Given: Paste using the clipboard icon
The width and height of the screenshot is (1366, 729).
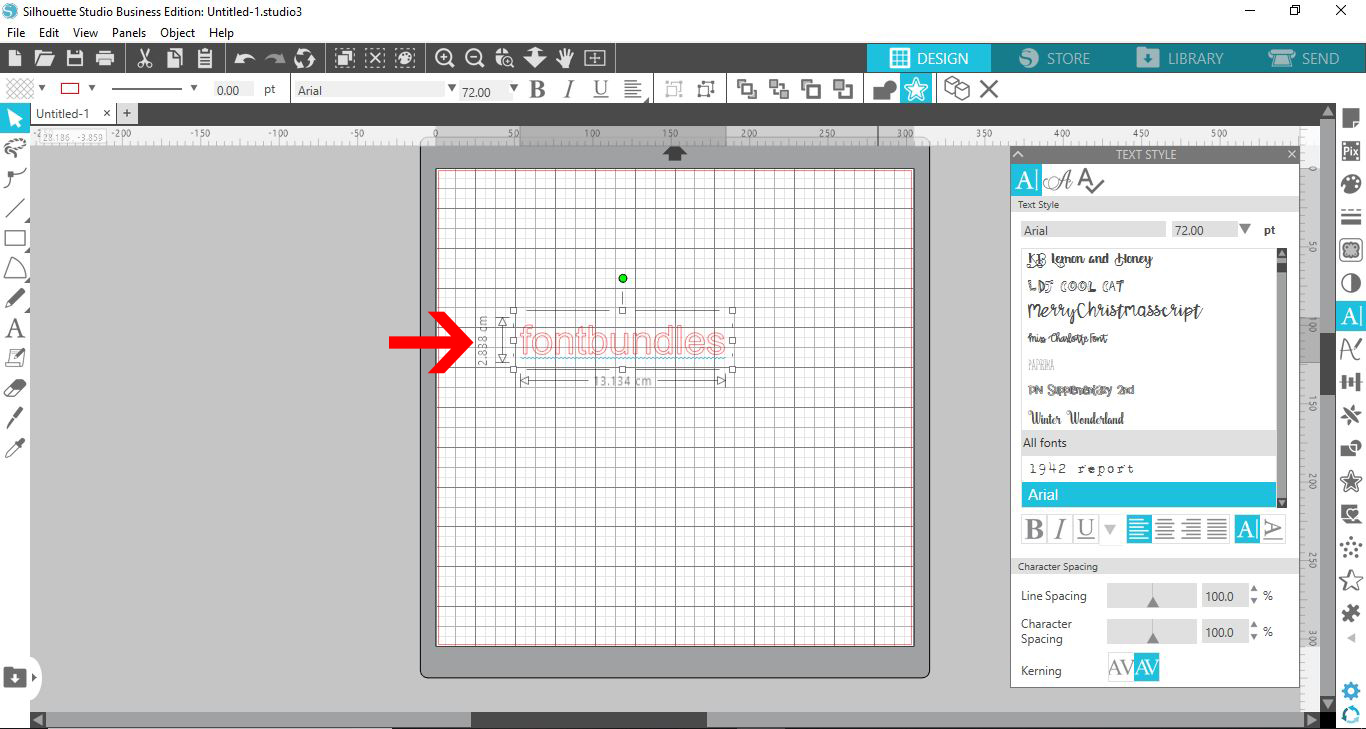Looking at the screenshot, I should tap(205, 58).
